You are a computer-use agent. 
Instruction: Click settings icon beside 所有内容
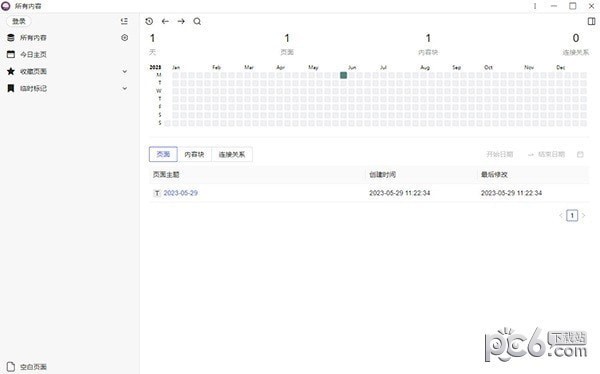[x=124, y=38]
